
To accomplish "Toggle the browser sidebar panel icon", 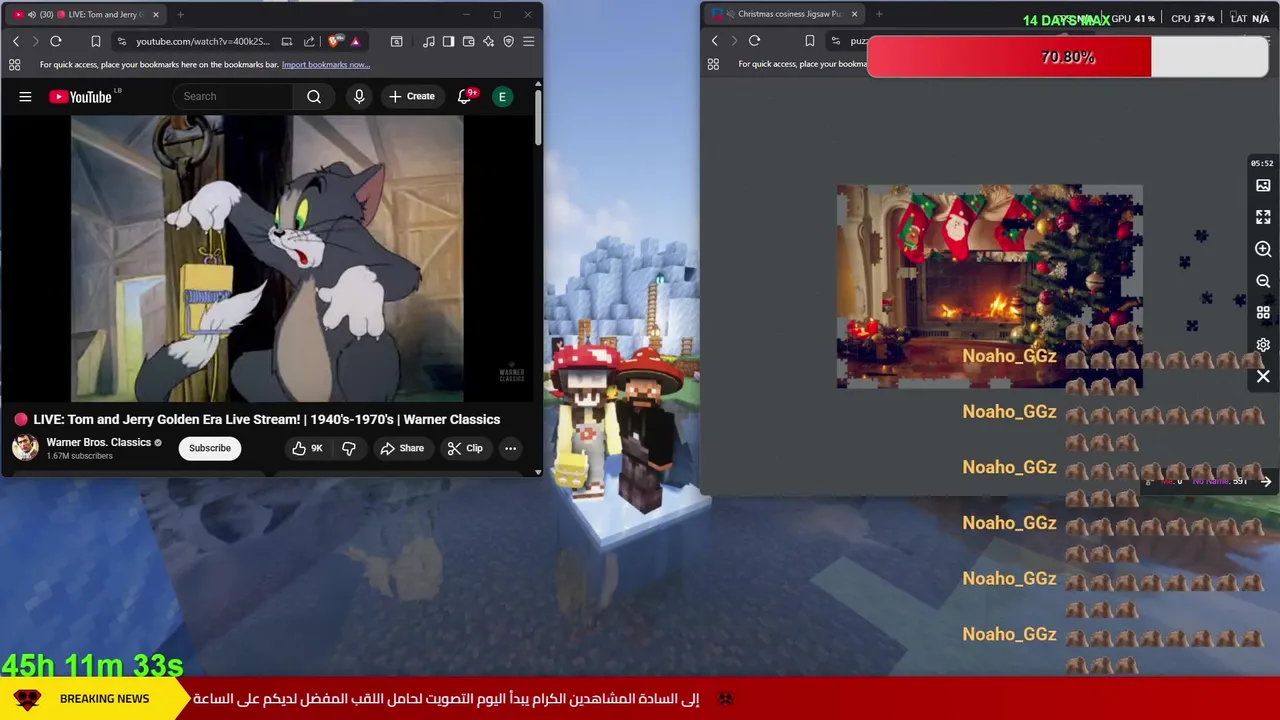I will tap(448, 41).
